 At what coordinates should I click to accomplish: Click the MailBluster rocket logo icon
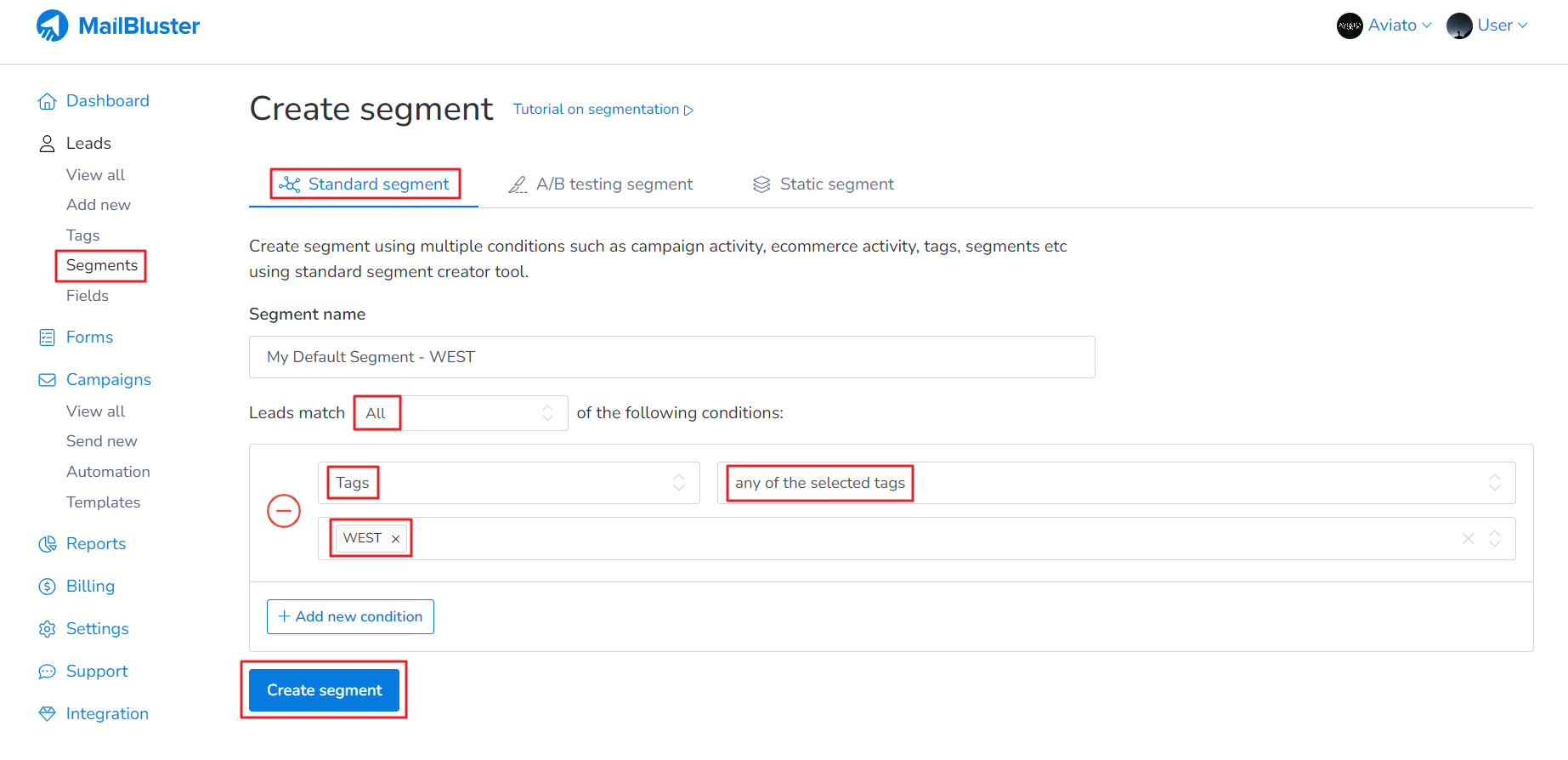point(52,26)
